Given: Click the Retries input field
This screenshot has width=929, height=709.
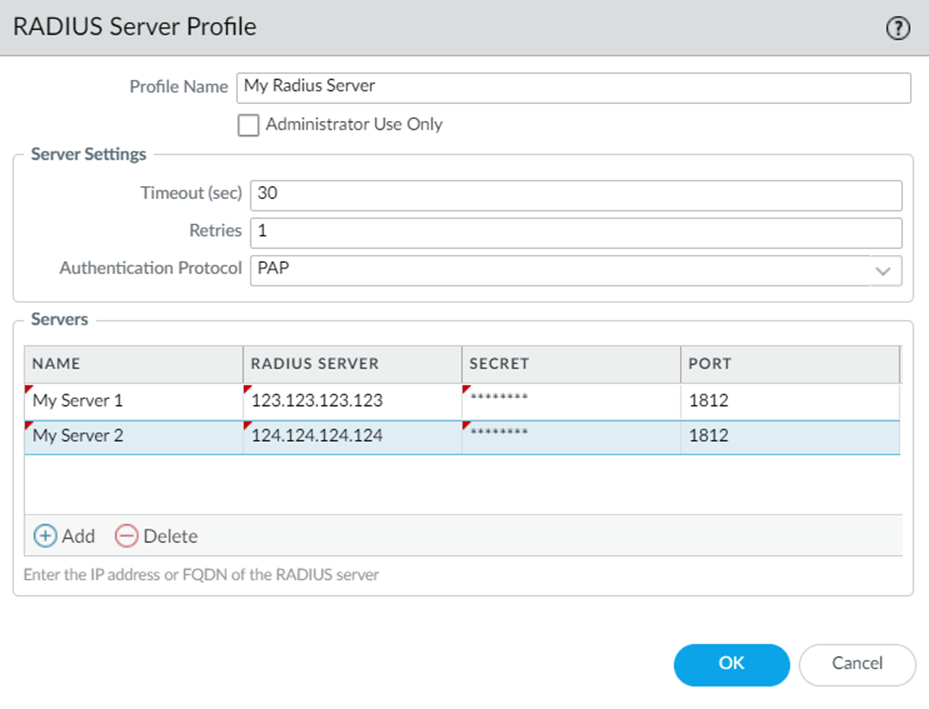Looking at the screenshot, I should (575, 232).
